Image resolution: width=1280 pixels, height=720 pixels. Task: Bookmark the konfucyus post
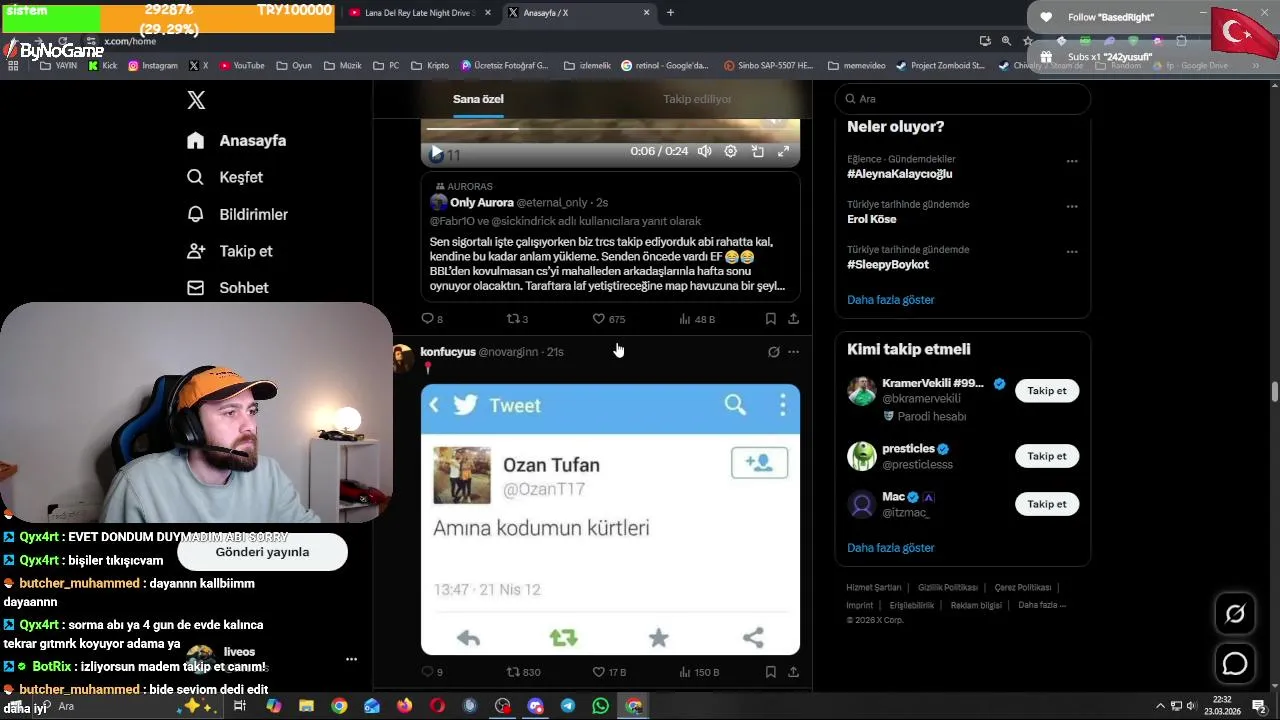tap(770, 672)
